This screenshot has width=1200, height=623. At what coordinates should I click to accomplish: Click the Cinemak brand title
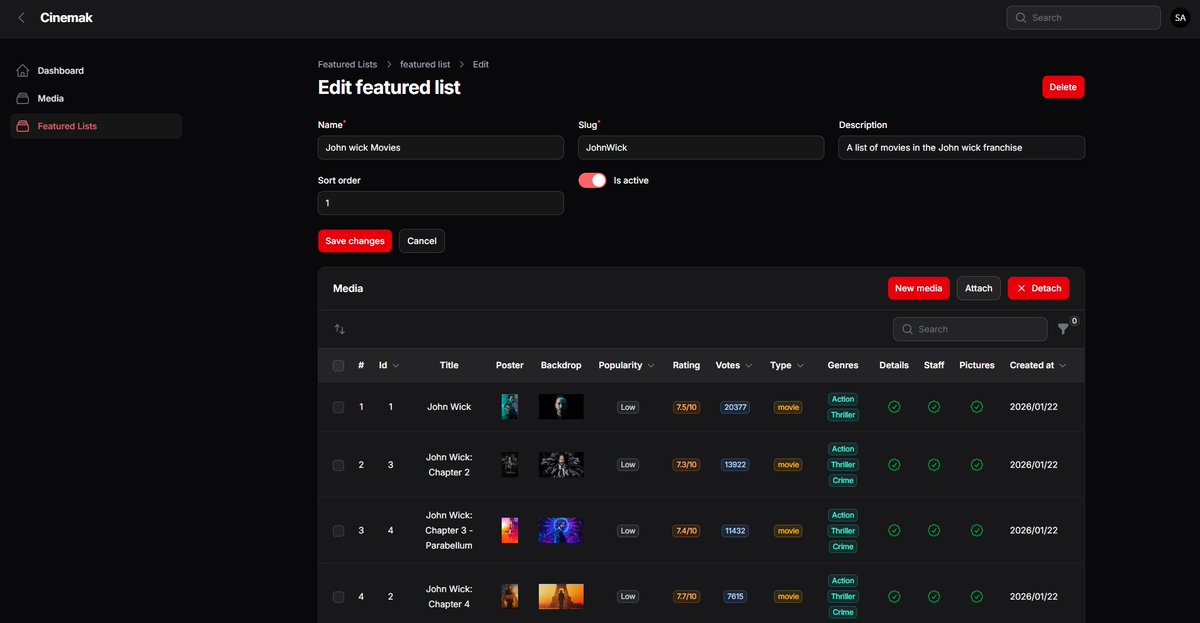point(66,18)
